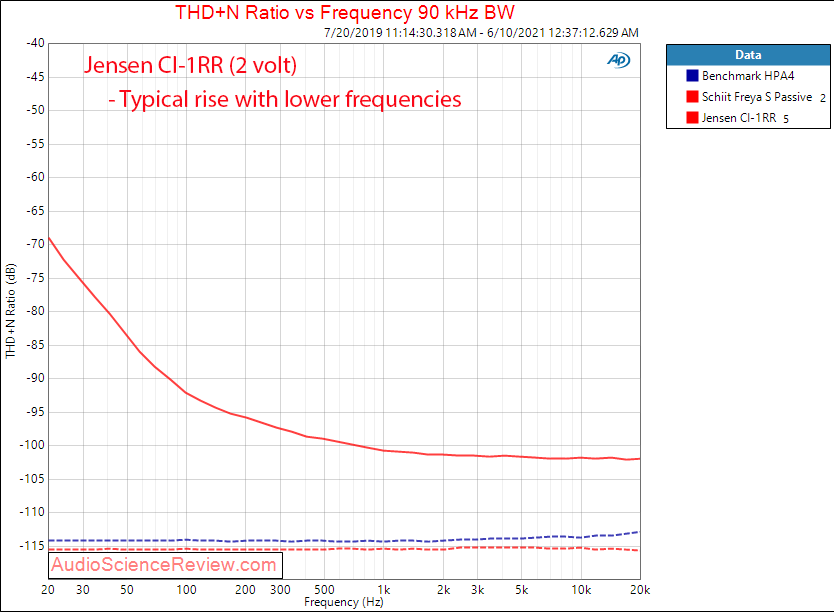Click the timestamp text below the title
The image size is (834, 612).
pos(481,32)
